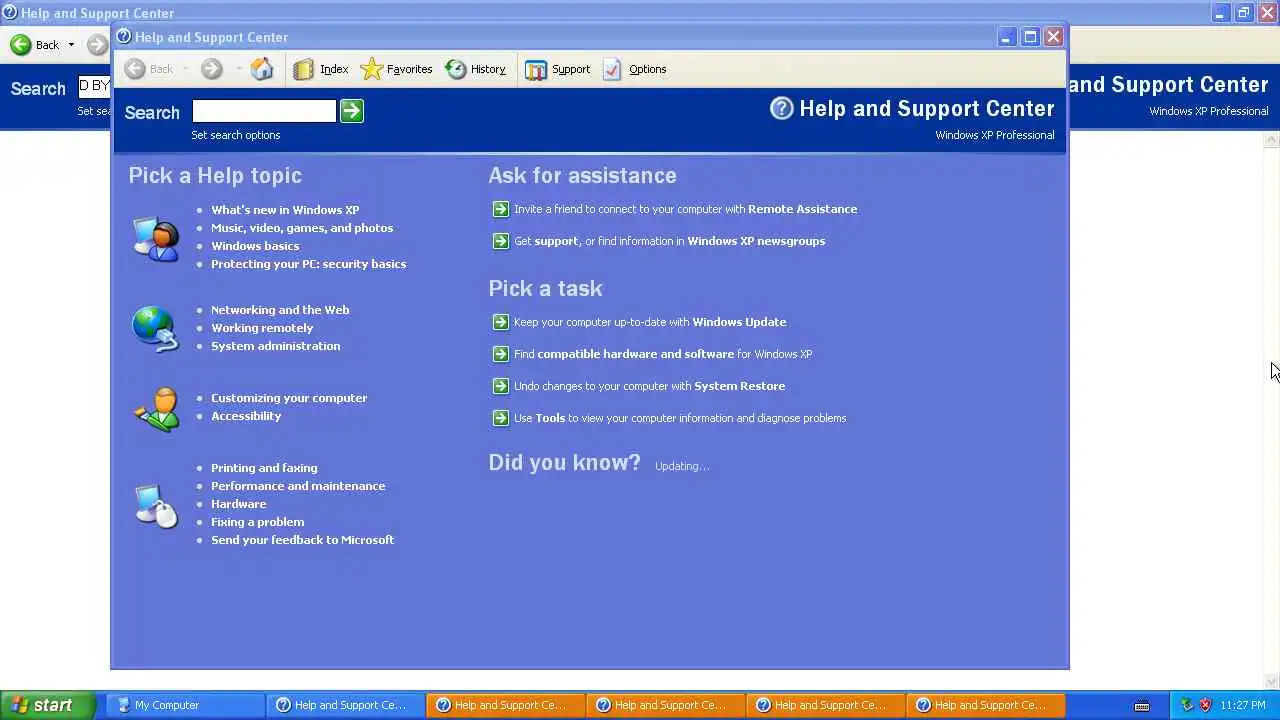Open System administration topic
Viewport: 1280px width, 720px height.
(275, 346)
